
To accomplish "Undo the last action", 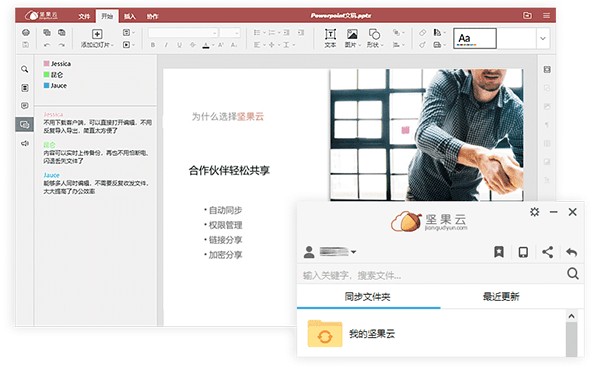I will [47, 45].
